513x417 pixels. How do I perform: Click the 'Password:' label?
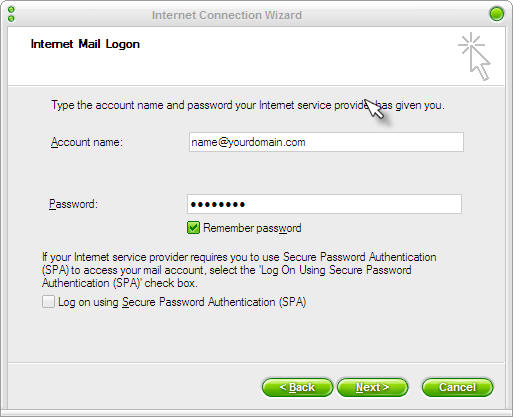73,204
